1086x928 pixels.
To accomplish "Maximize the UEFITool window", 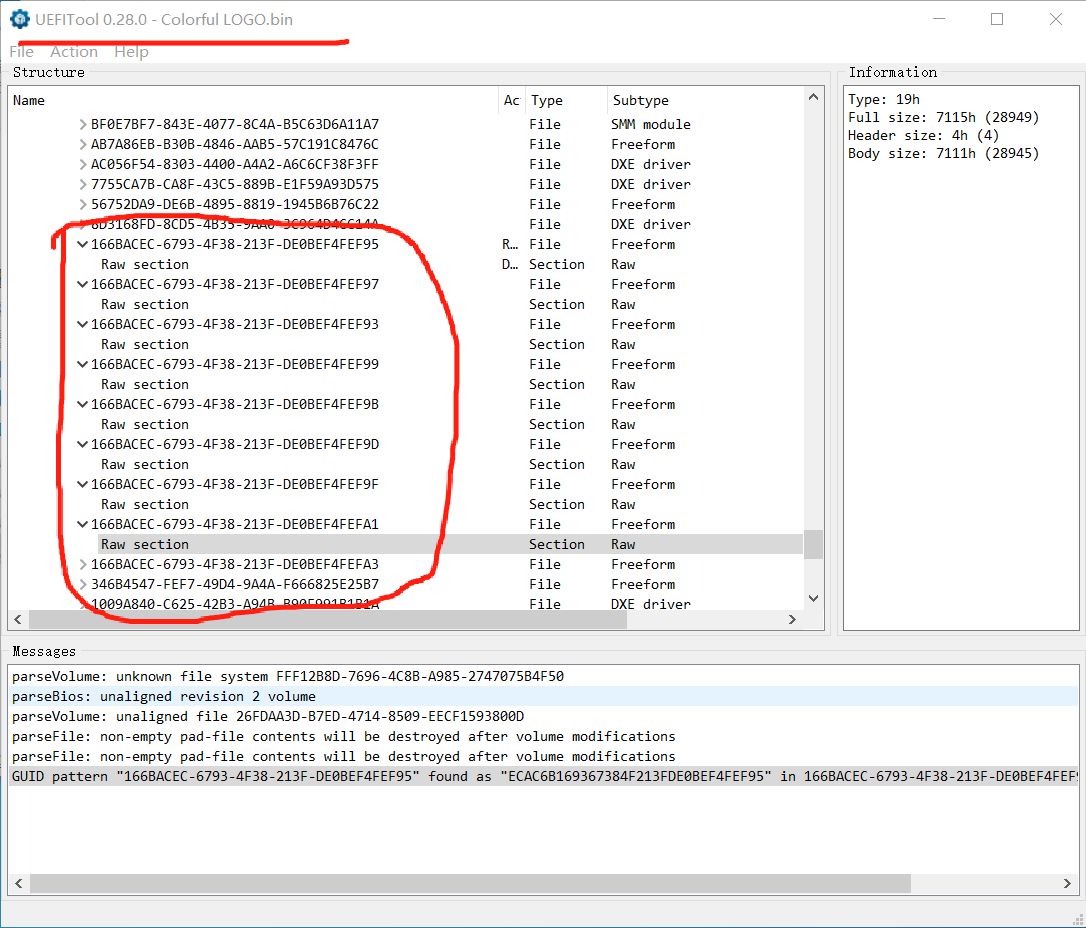I will [x=997, y=19].
